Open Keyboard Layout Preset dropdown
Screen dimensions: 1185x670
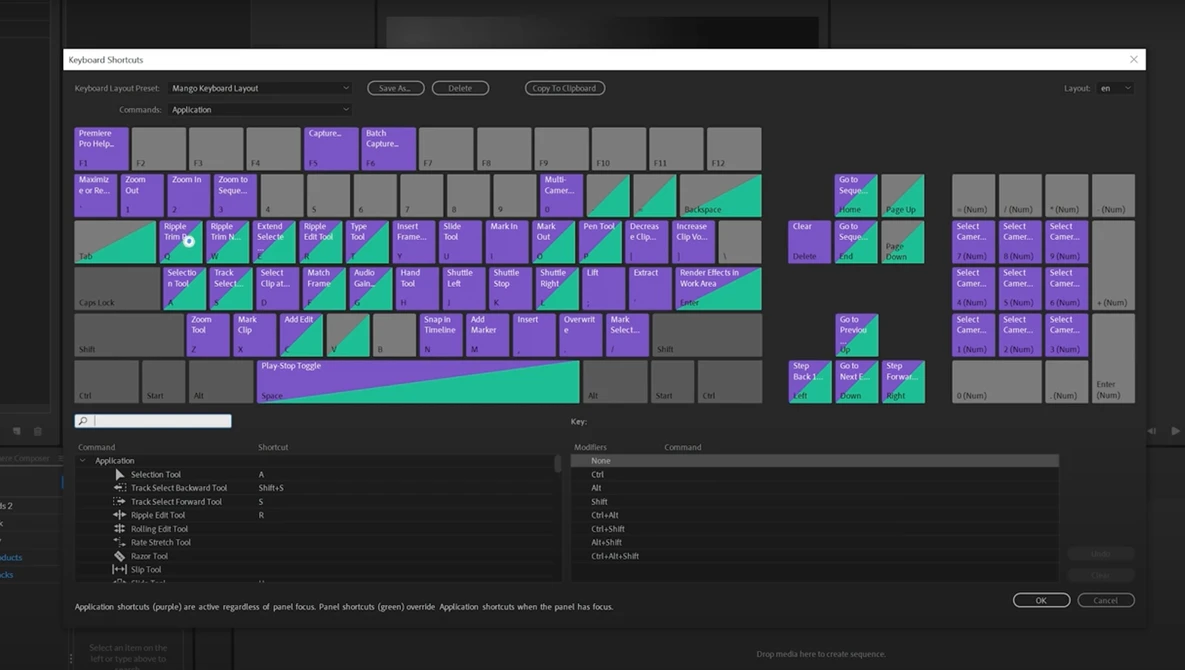click(260, 88)
